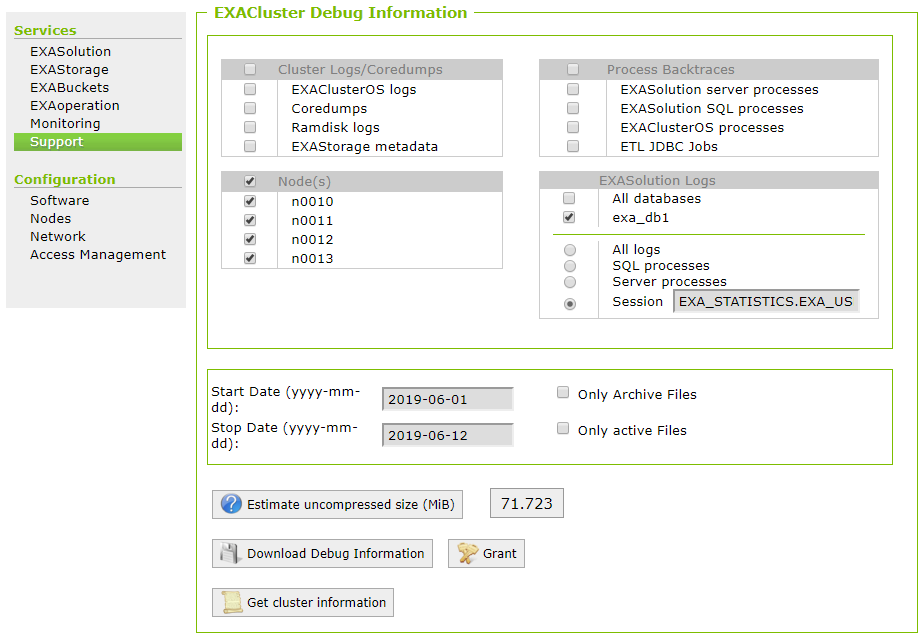
Task: Check EXASolution server processes
Action: [x=573, y=89]
